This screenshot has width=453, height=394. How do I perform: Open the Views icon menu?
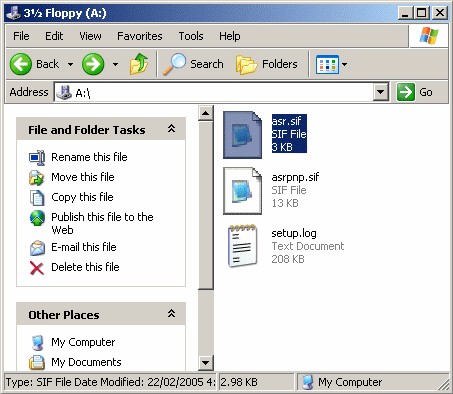pyautogui.click(x=327, y=64)
